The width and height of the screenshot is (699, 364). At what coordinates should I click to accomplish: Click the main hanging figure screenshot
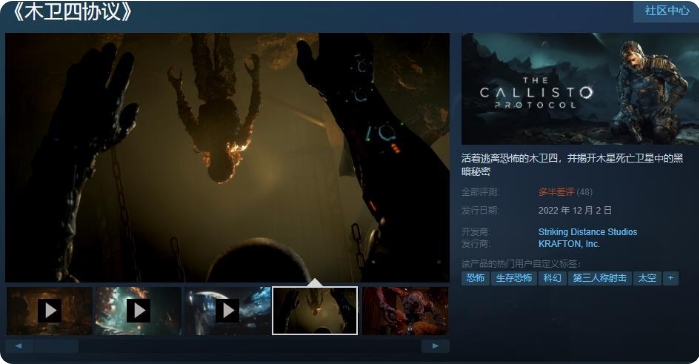227,157
